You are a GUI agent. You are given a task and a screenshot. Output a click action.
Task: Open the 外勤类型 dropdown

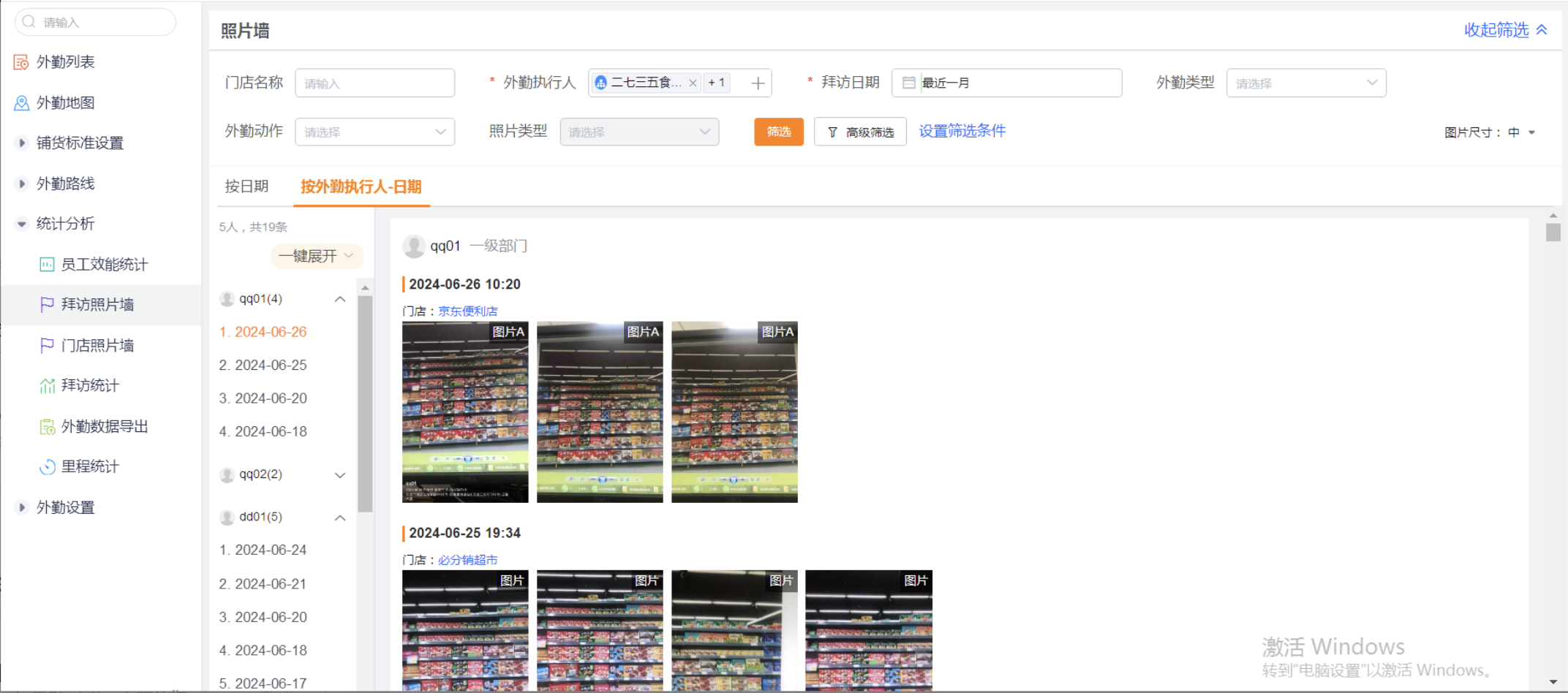coord(1306,83)
